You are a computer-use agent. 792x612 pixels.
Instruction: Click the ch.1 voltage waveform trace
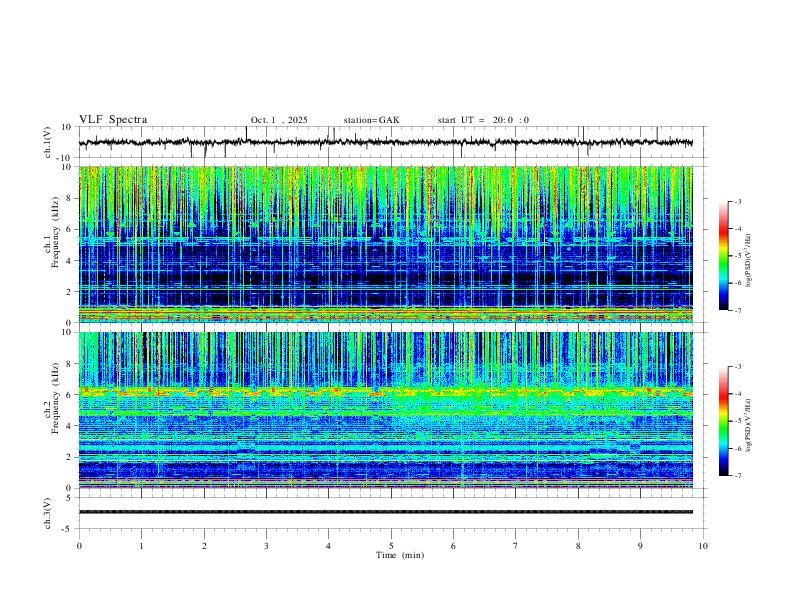386,142
